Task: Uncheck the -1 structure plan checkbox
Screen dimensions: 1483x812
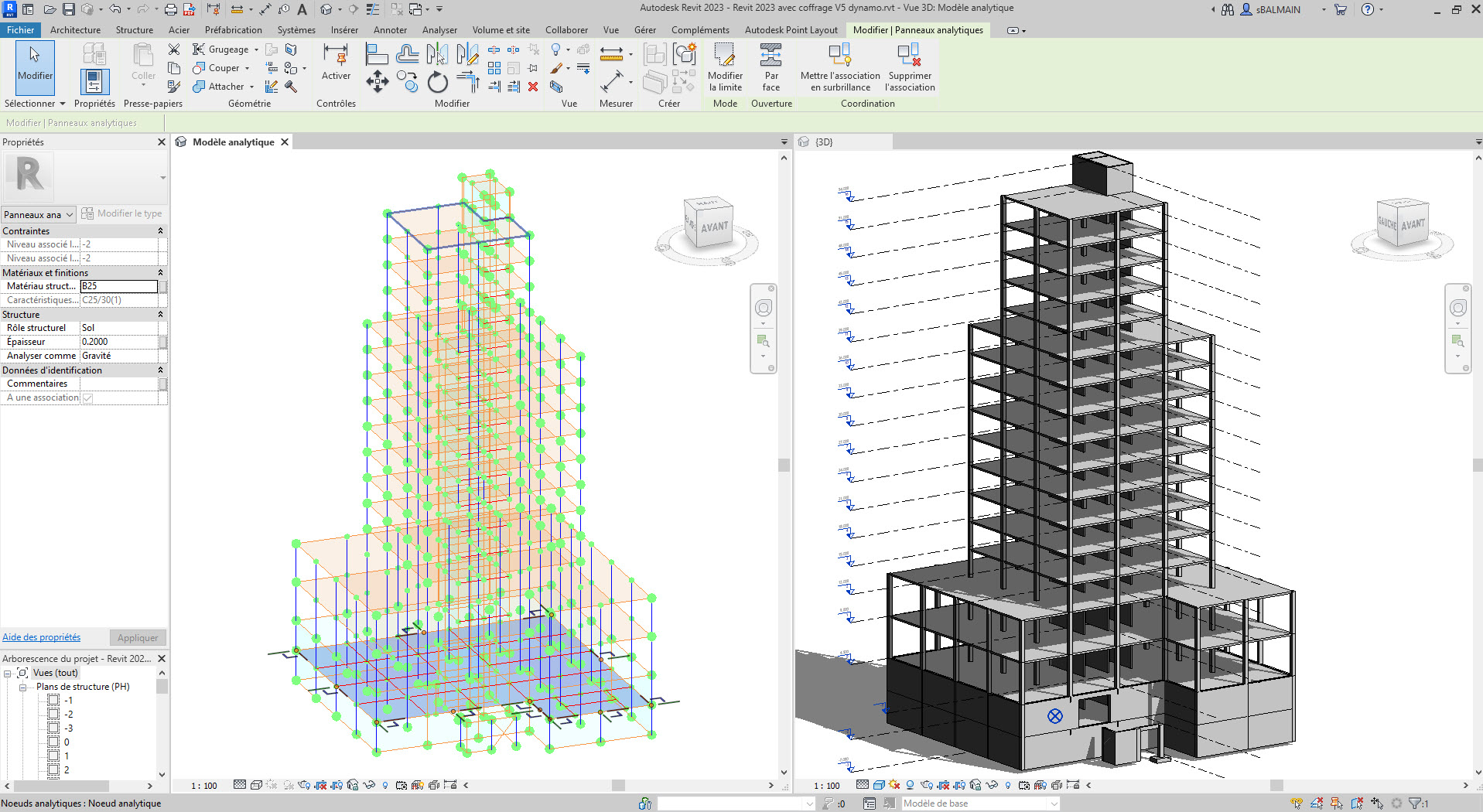Action: [53, 700]
